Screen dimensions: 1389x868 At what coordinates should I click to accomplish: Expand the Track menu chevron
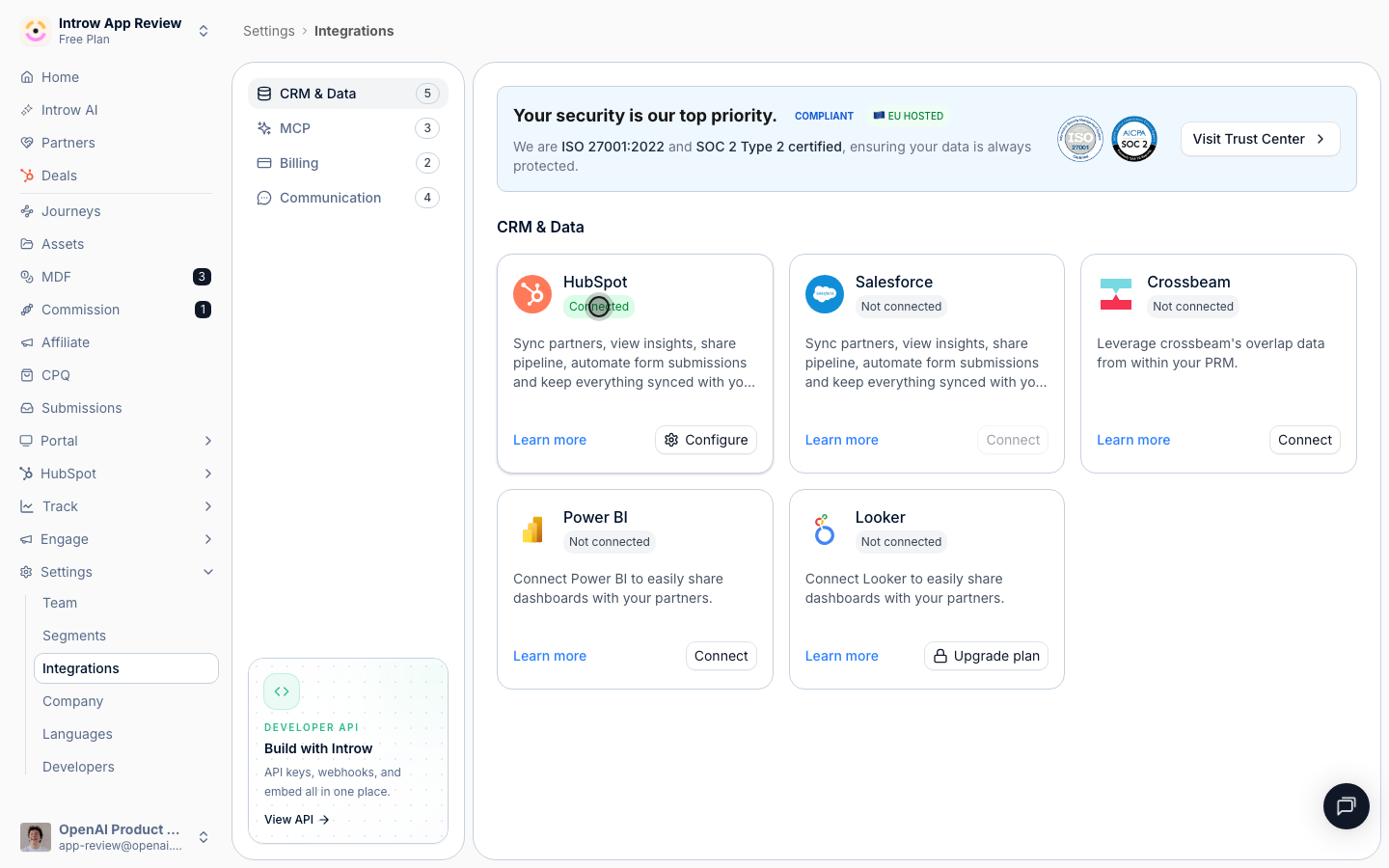208,506
